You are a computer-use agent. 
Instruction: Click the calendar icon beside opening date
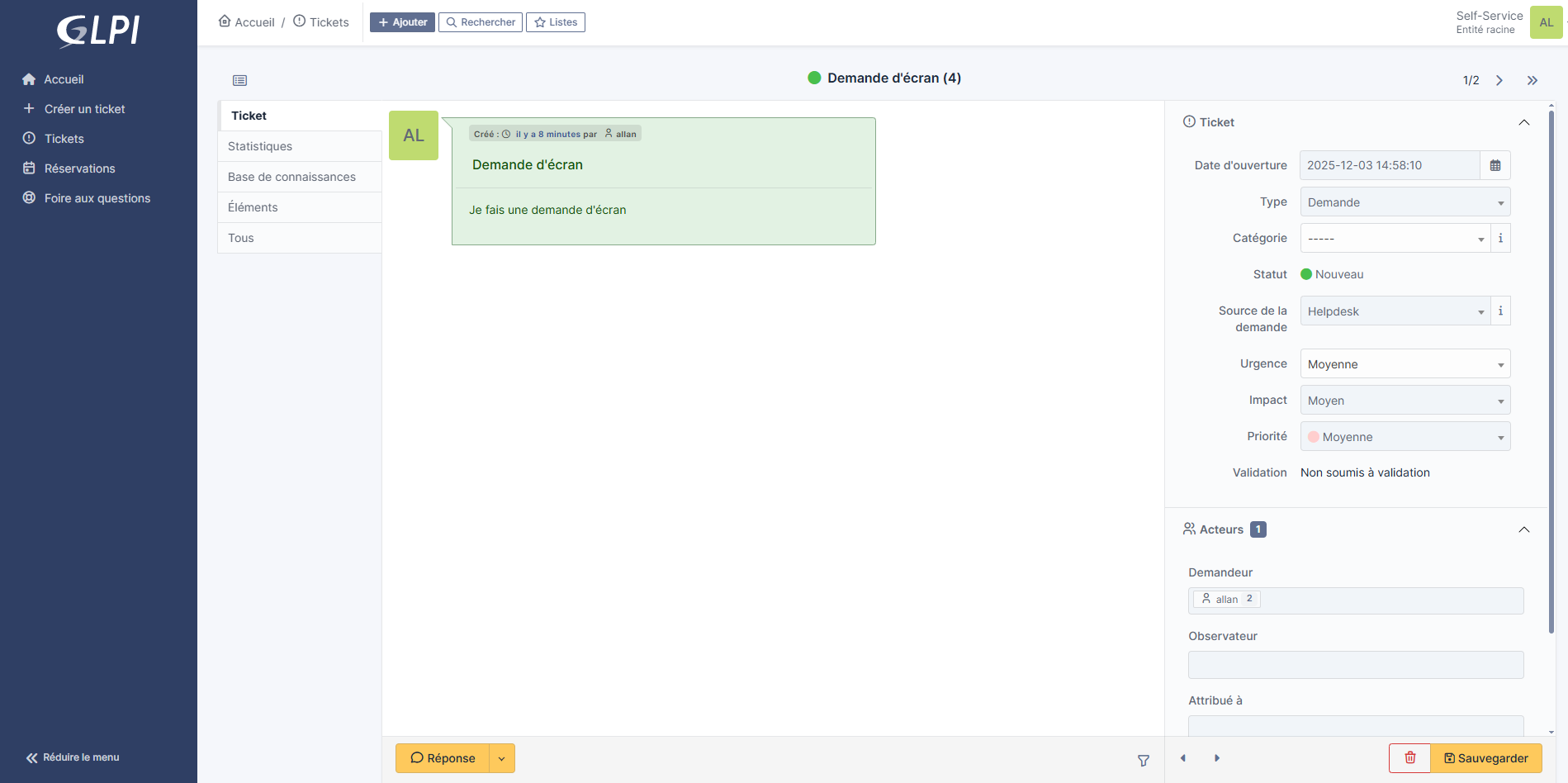pos(1495,165)
